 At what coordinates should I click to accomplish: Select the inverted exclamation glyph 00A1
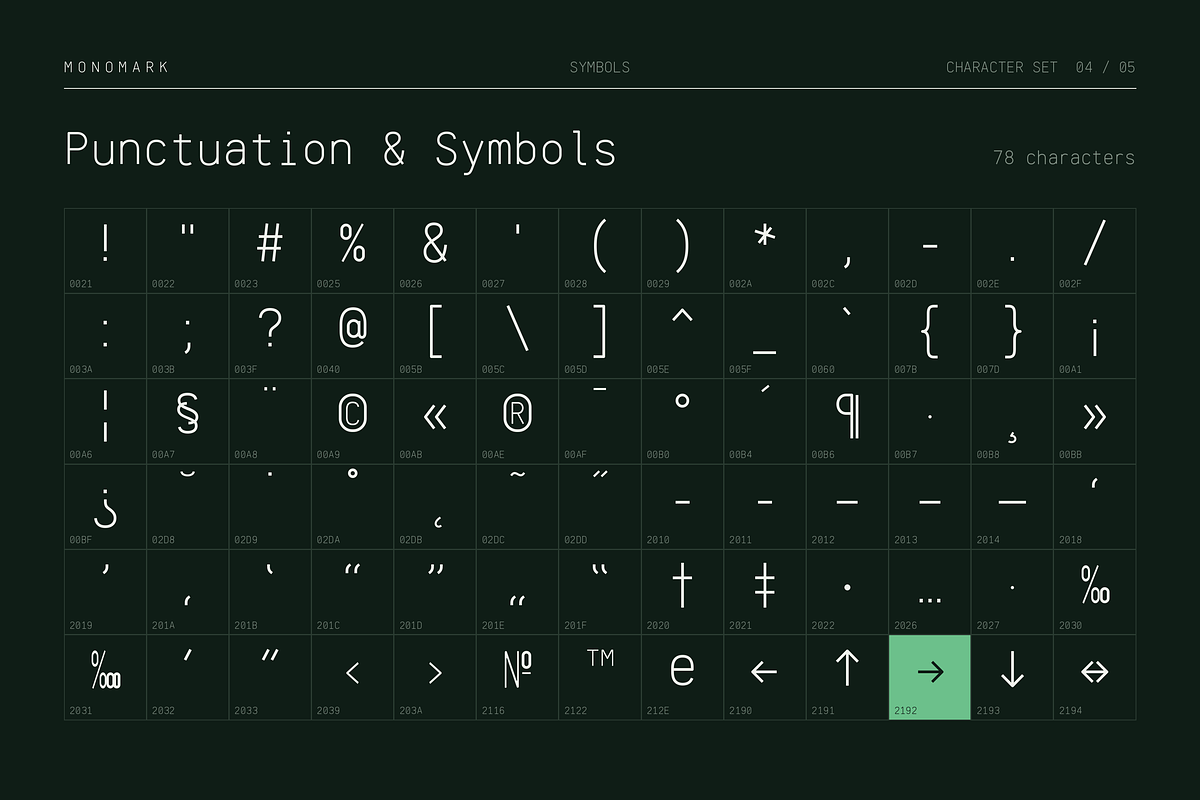click(x=1094, y=336)
